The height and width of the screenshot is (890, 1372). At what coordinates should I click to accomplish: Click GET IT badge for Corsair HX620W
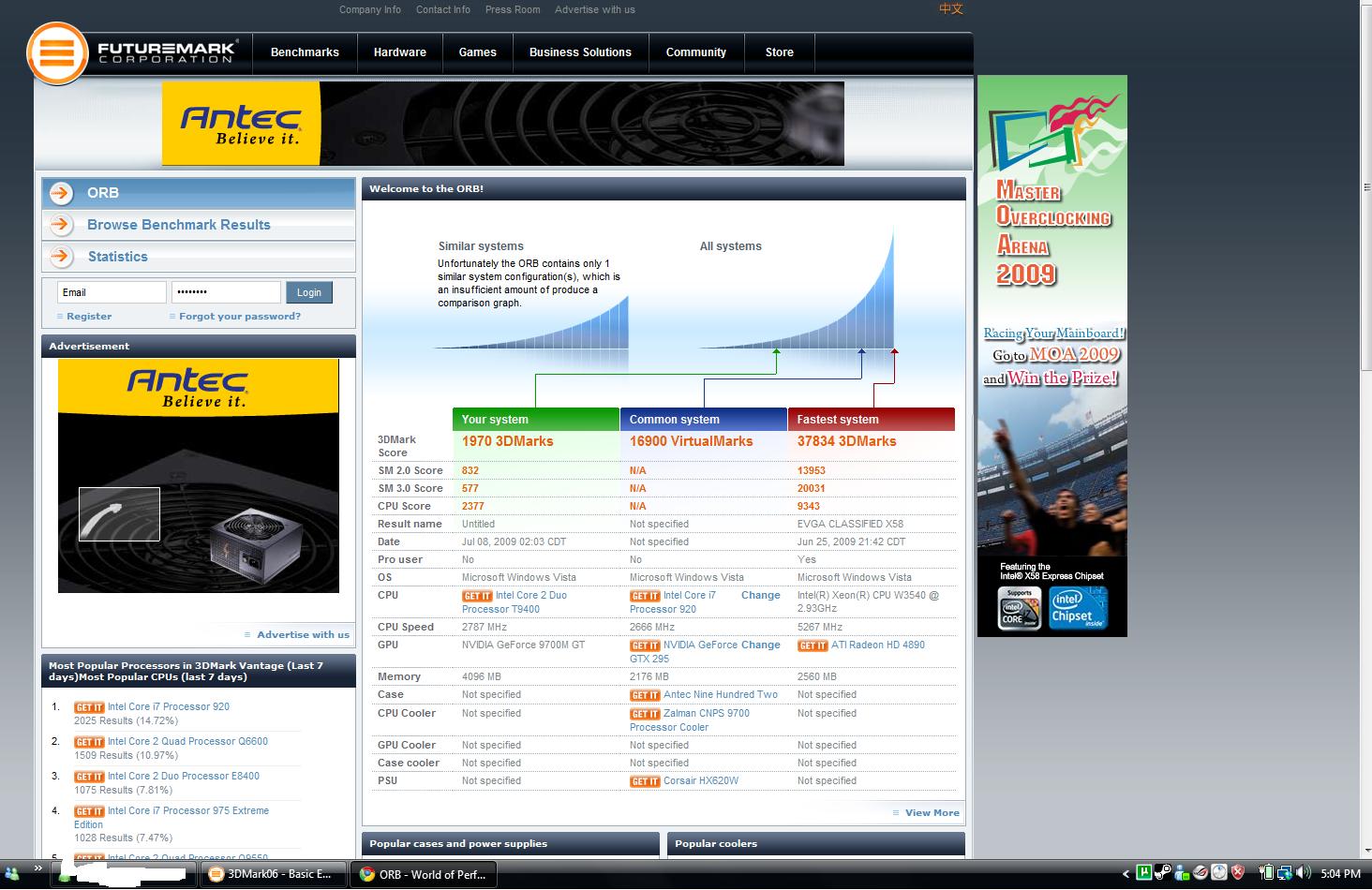pyautogui.click(x=645, y=781)
